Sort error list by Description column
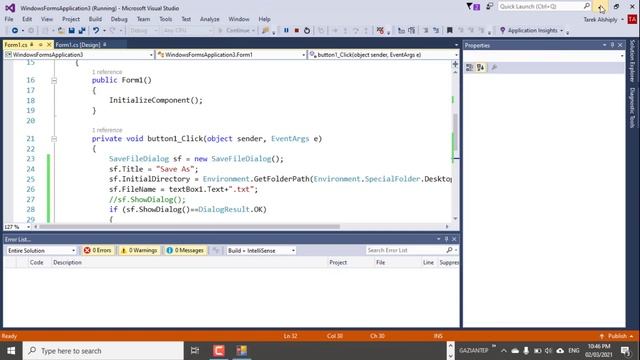The height and width of the screenshot is (360, 640). point(67,262)
